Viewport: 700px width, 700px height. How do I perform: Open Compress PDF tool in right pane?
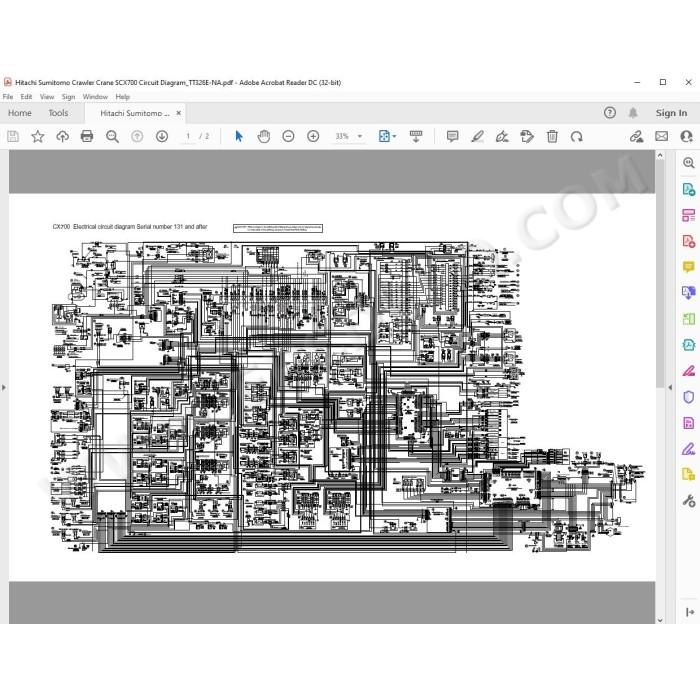pos(688,345)
